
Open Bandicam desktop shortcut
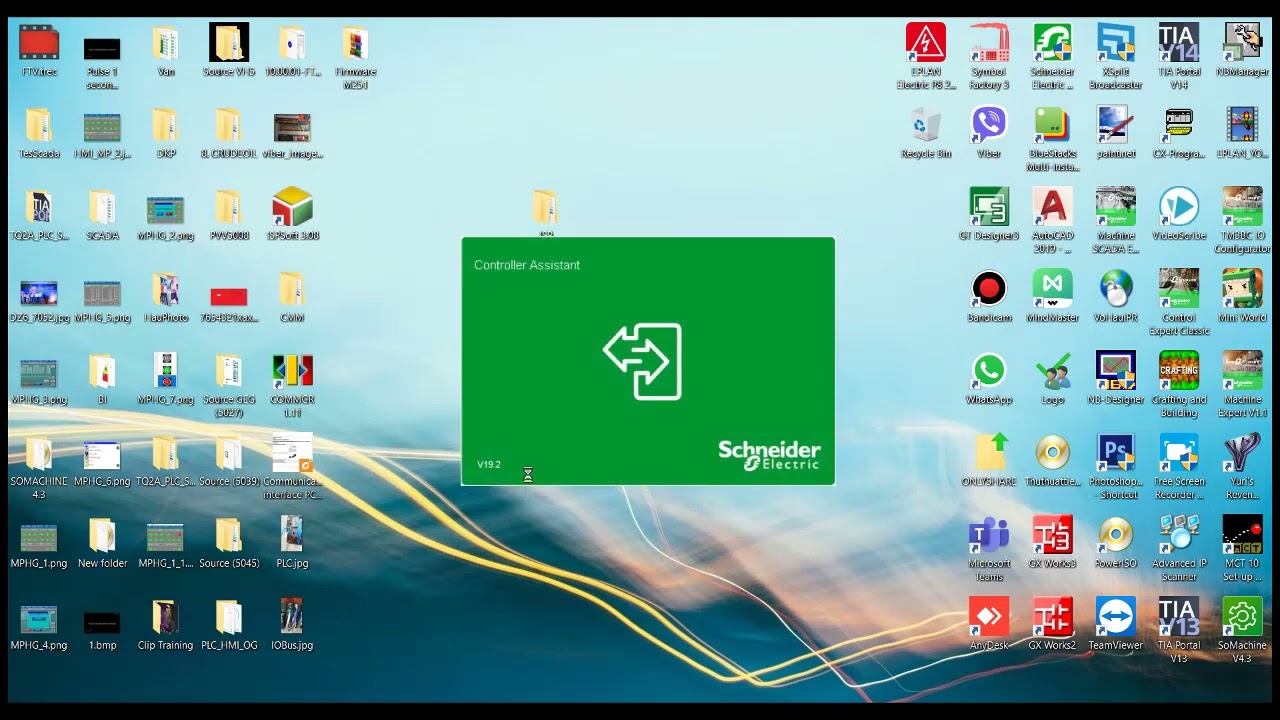(x=989, y=289)
